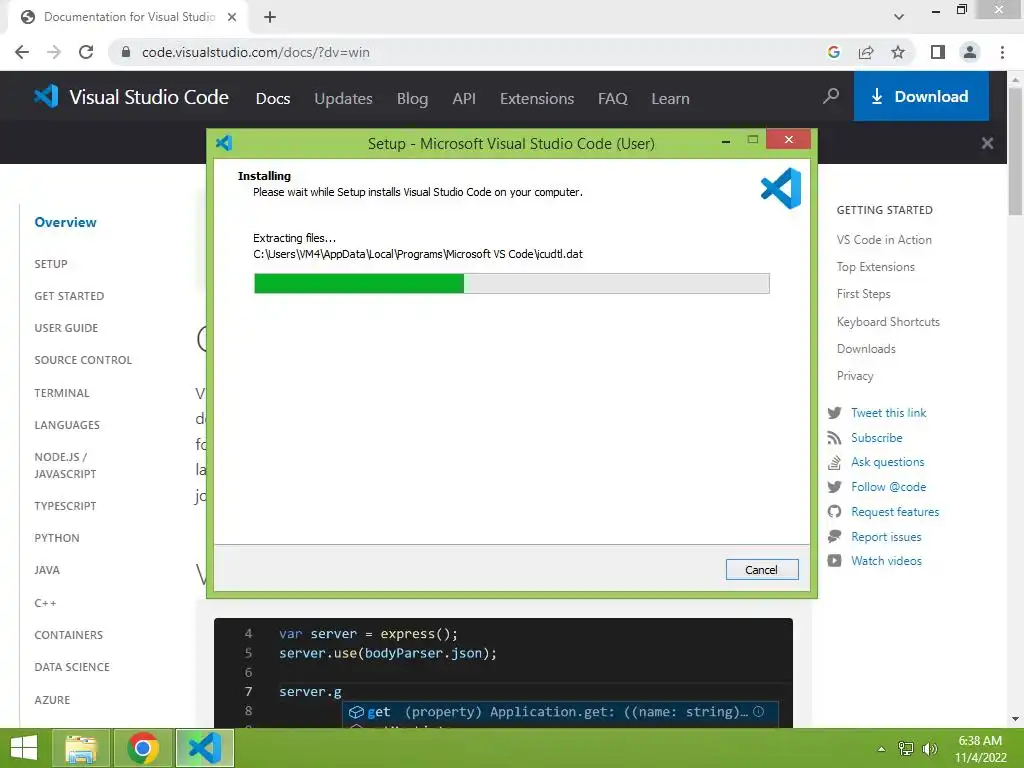Screen dimensions: 1024x768
Task: Expand the GET STARTED docs section
Action: 69,296
